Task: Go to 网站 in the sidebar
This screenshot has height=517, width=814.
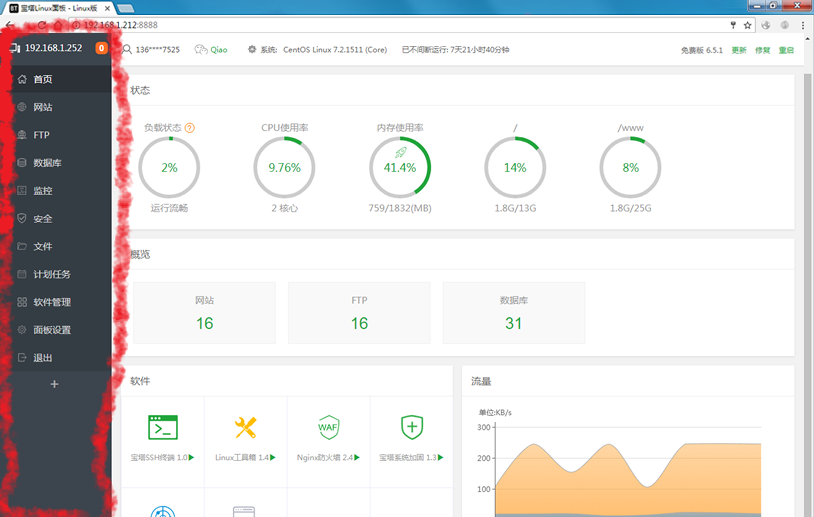Action: [42, 107]
